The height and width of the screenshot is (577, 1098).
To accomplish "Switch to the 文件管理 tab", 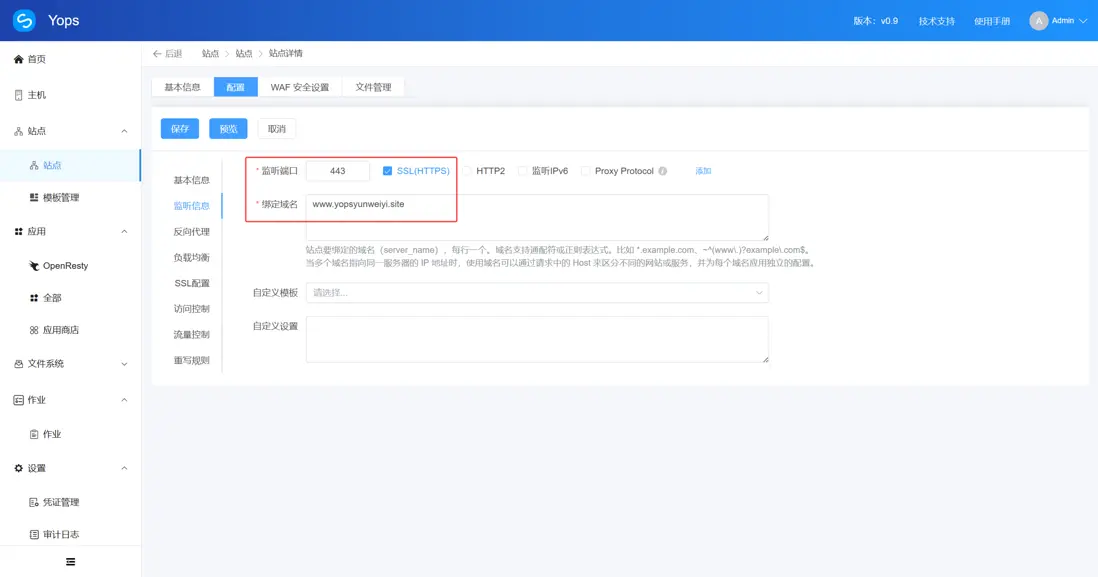I will [x=373, y=88].
